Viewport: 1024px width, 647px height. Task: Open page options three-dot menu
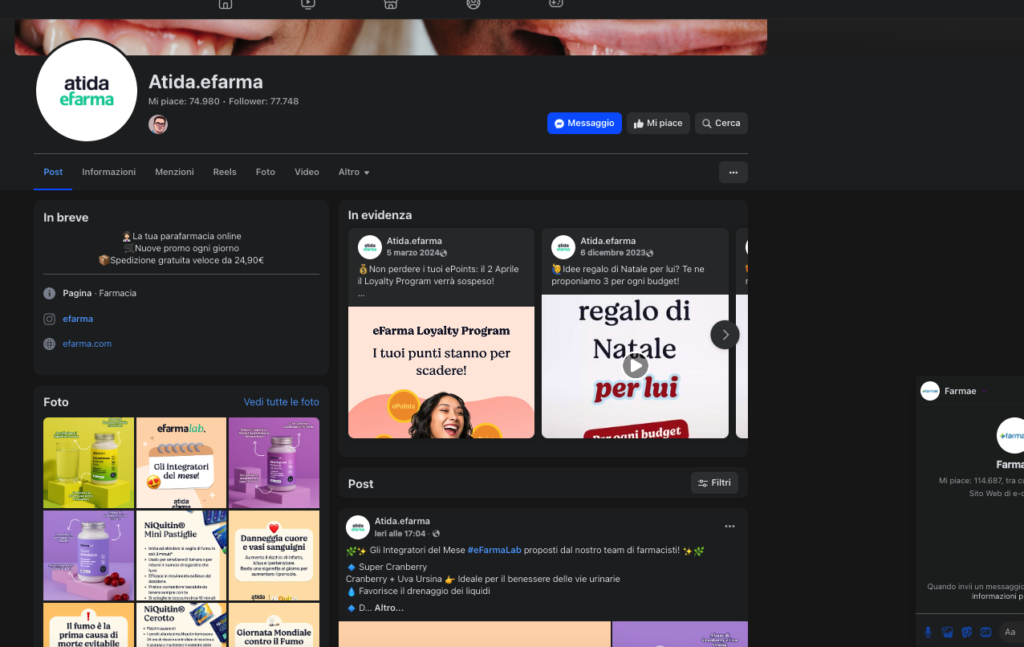click(733, 172)
